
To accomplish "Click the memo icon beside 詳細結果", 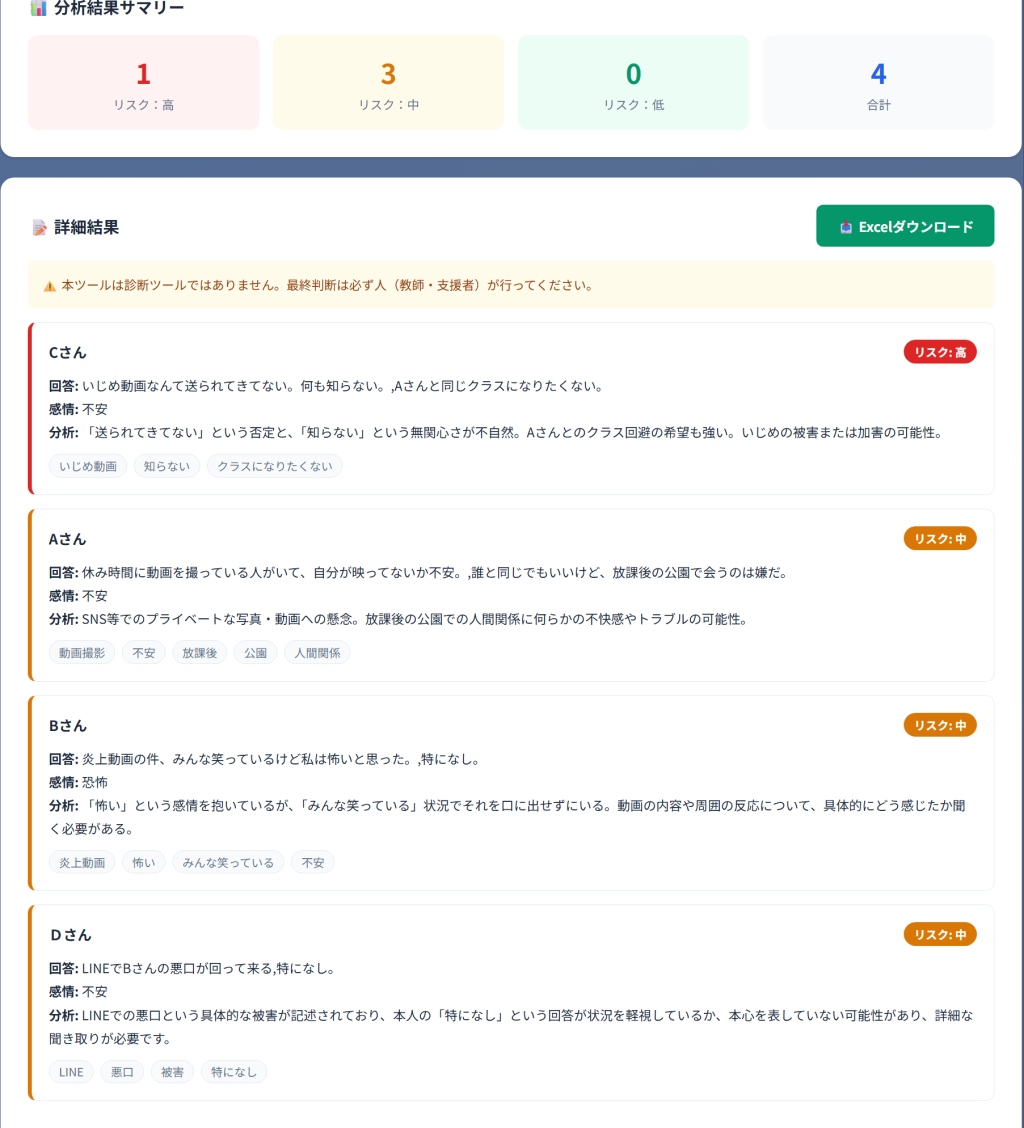I will 40,227.
